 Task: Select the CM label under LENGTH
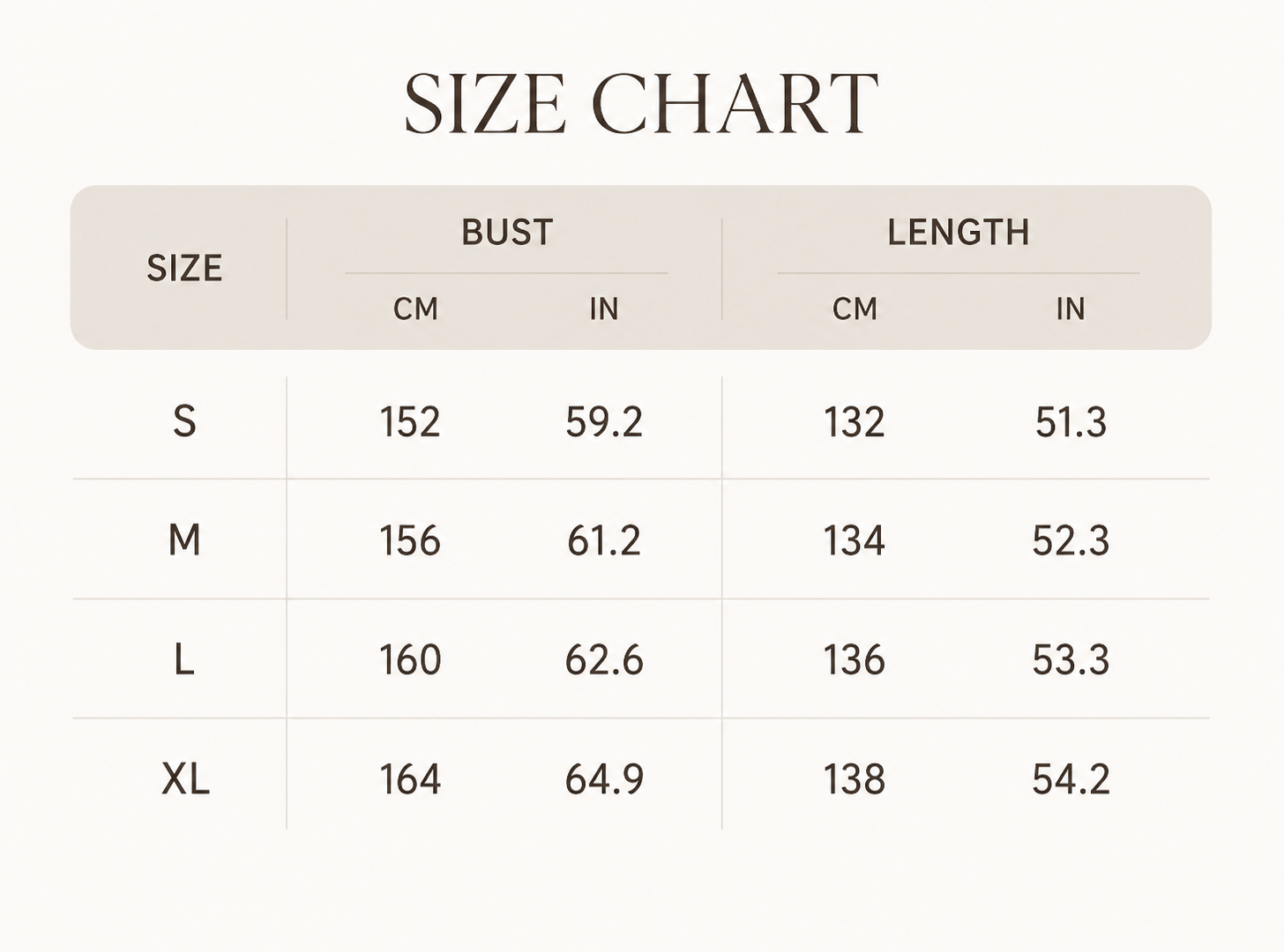coord(855,309)
